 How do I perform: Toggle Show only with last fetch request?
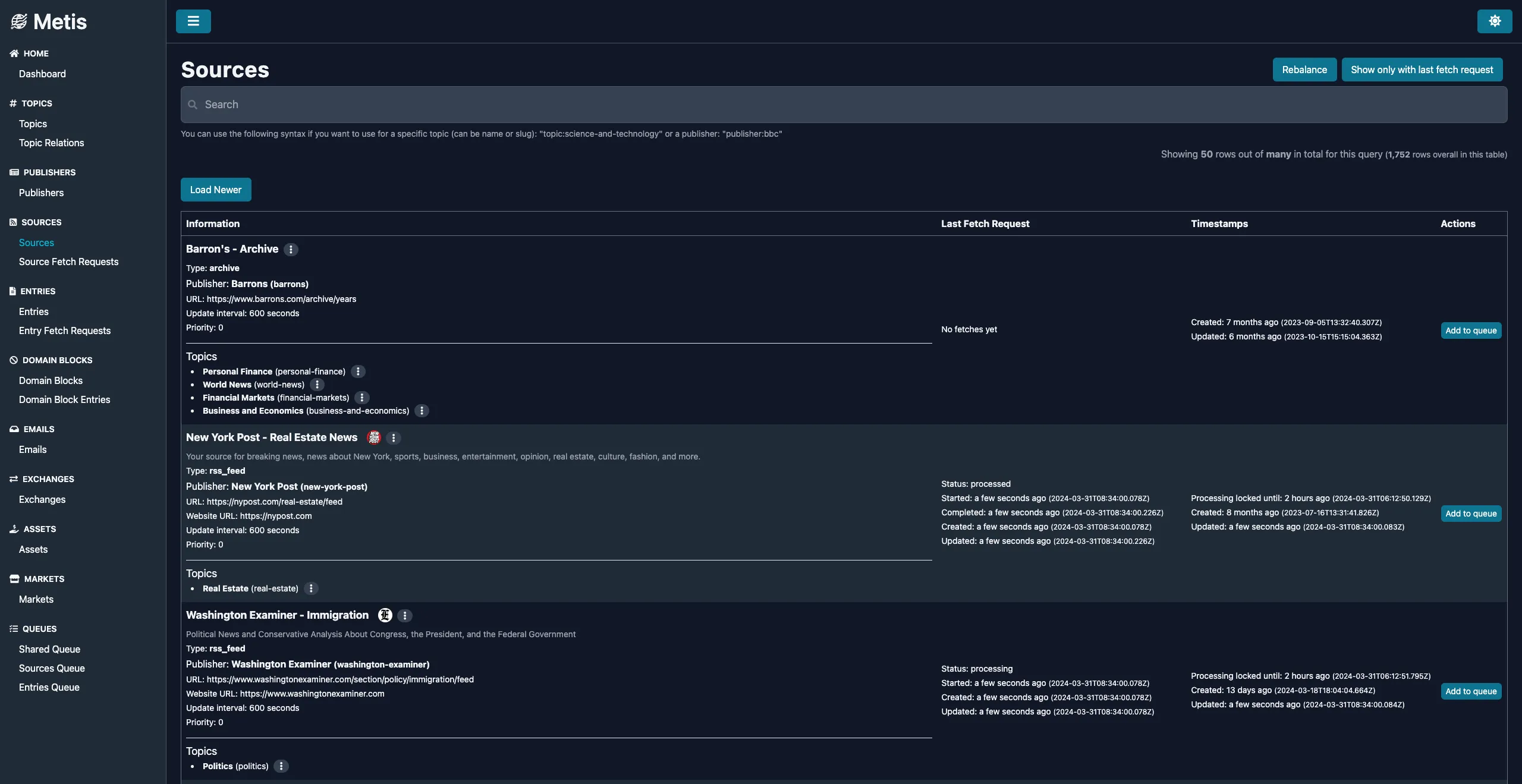[1422, 70]
